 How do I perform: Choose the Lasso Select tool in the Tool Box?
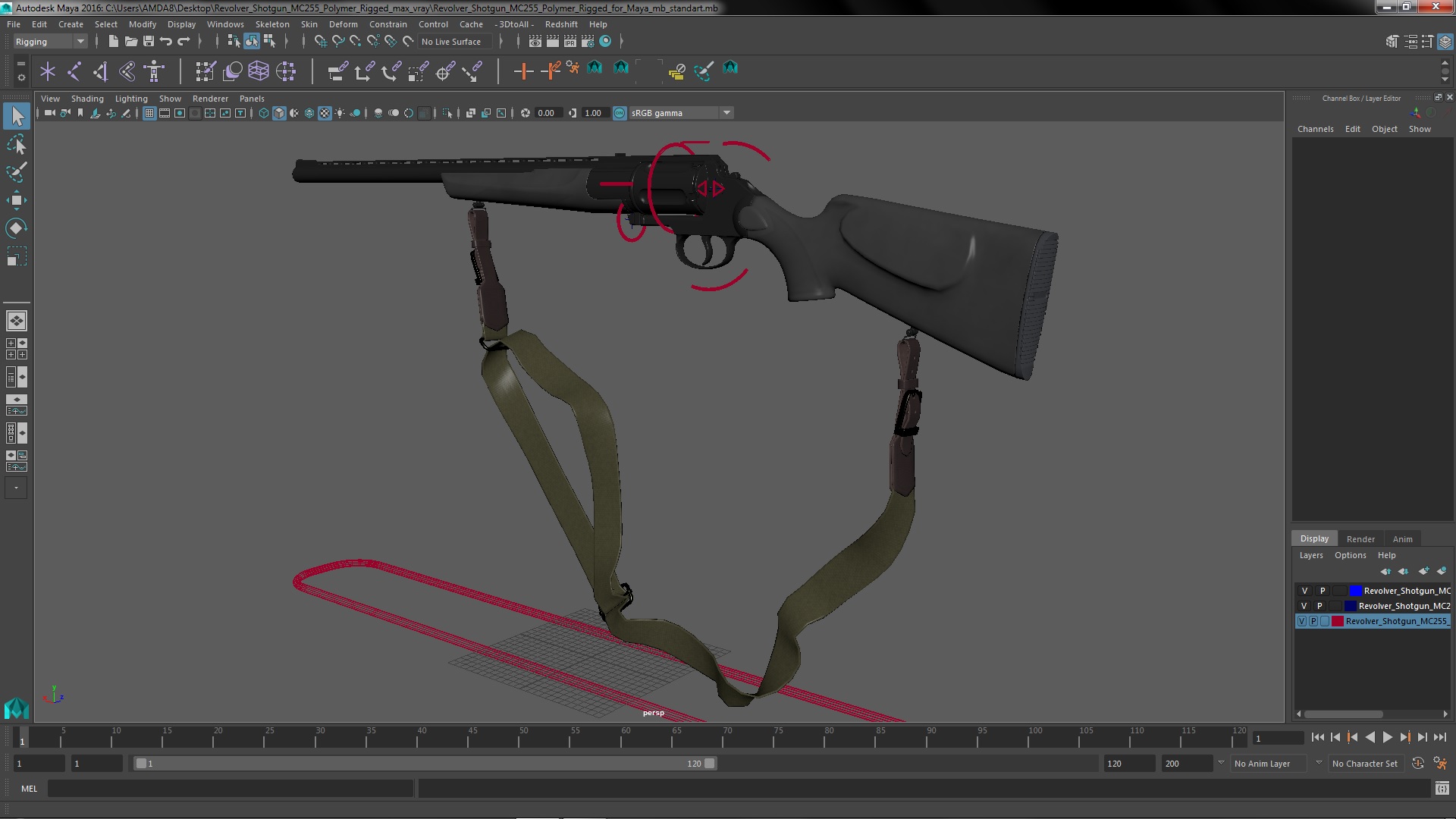(17, 144)
